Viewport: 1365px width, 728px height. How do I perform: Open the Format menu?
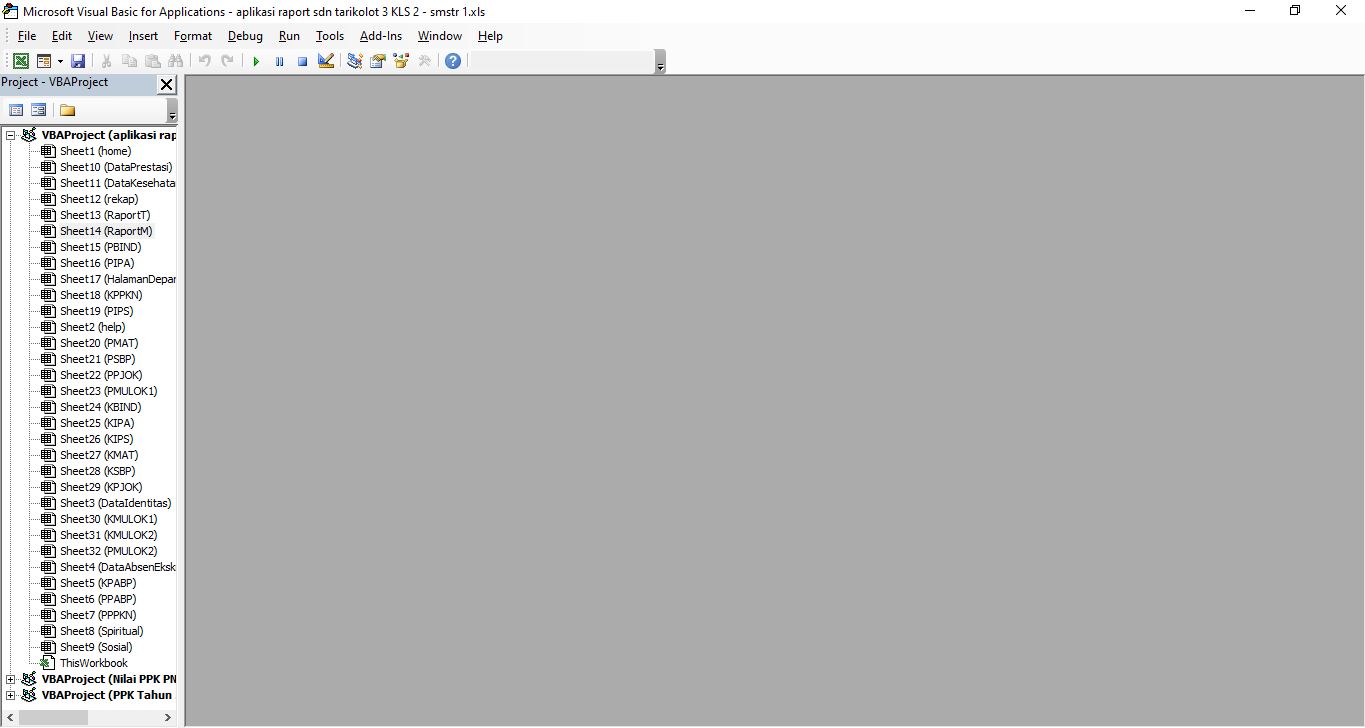[193, 36]
